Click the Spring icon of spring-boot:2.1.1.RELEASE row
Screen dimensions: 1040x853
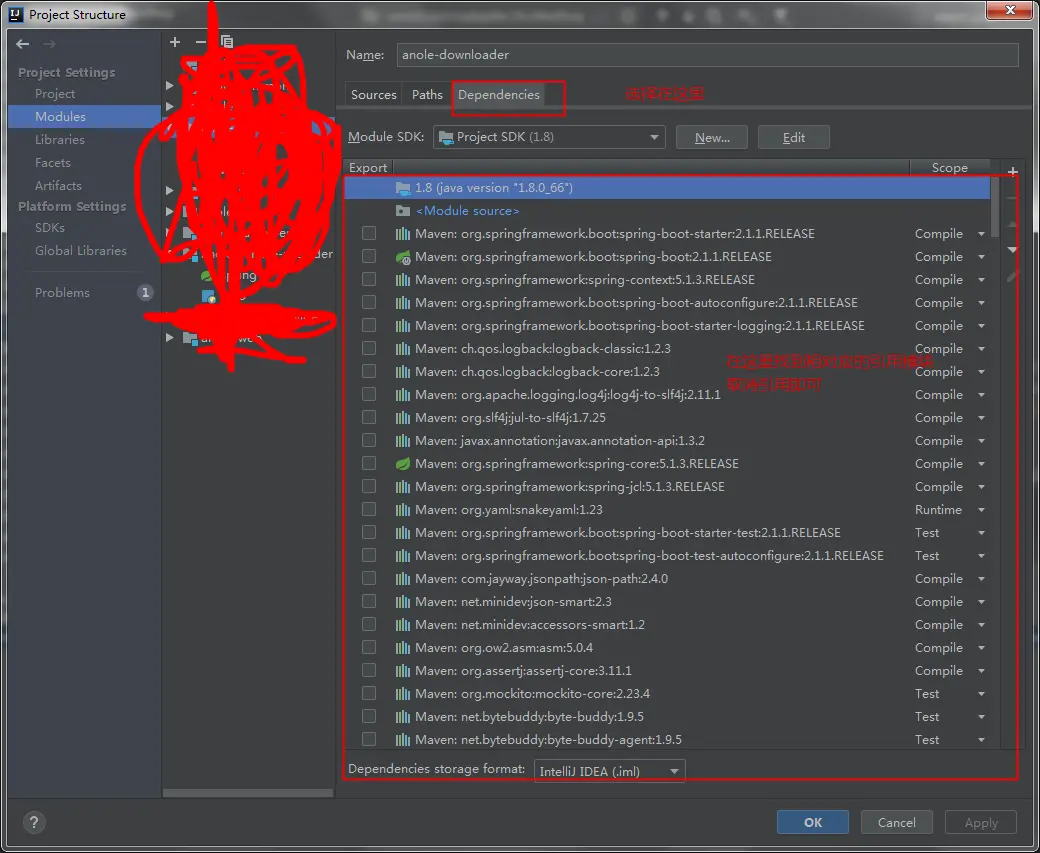(x=403, y=257)
